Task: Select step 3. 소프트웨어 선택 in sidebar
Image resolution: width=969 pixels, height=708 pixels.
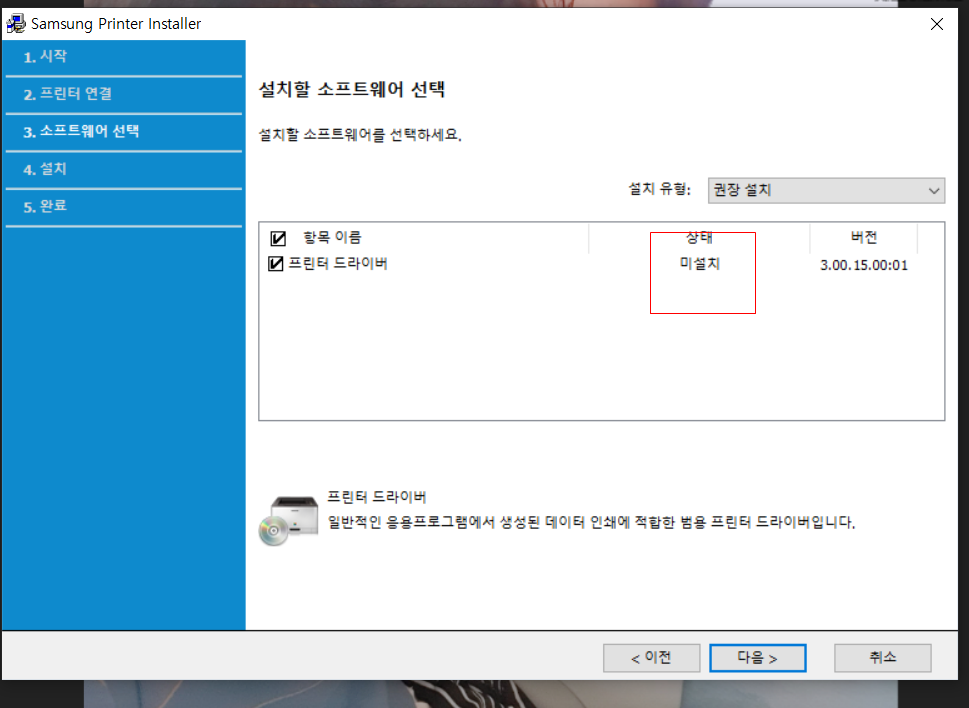Action: tap(81, 132)
